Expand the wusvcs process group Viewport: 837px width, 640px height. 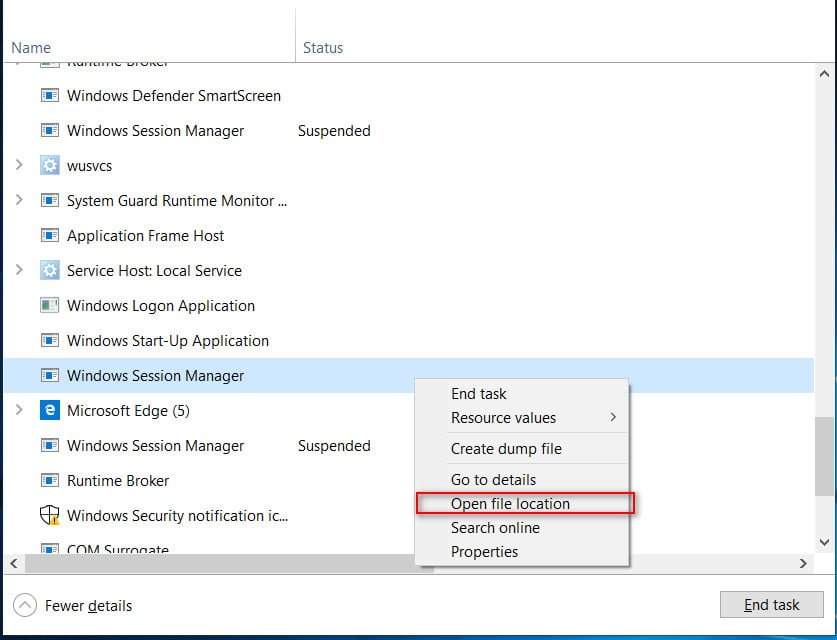pos(19,166)
